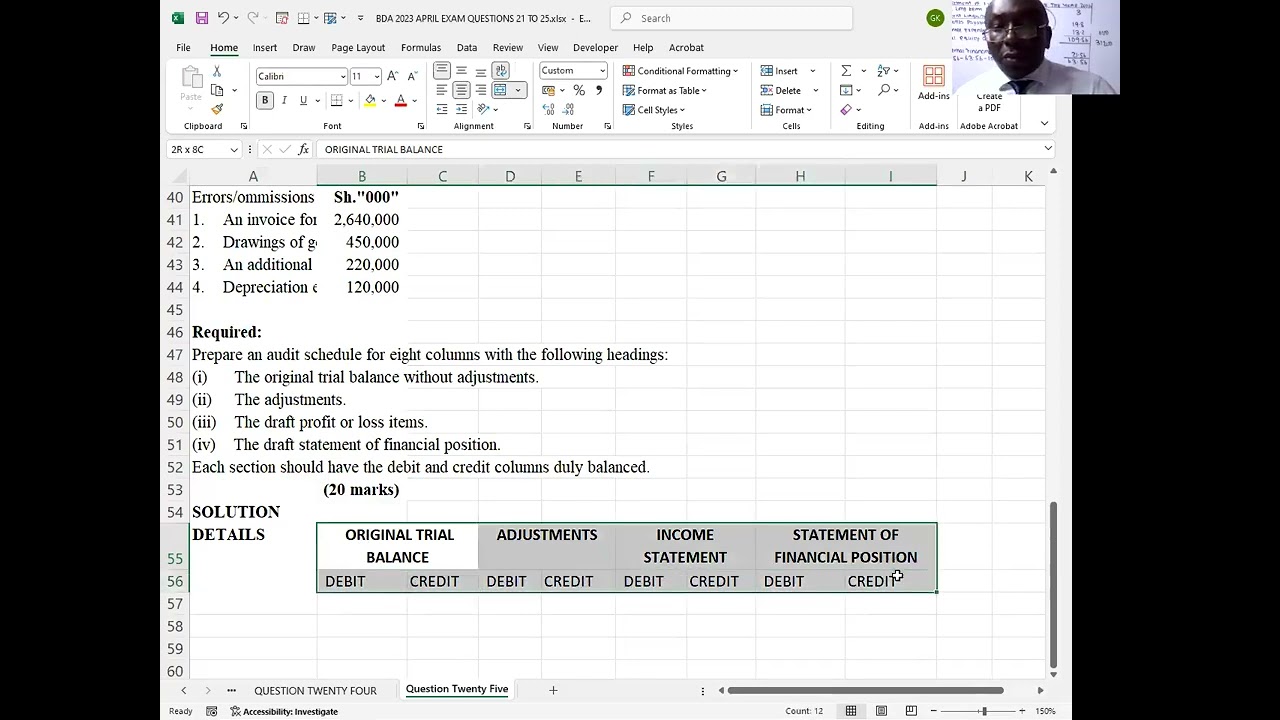Undo the last action
Image resolution: width=1280 pixels, height=720 pixels.
pos(223,18)
